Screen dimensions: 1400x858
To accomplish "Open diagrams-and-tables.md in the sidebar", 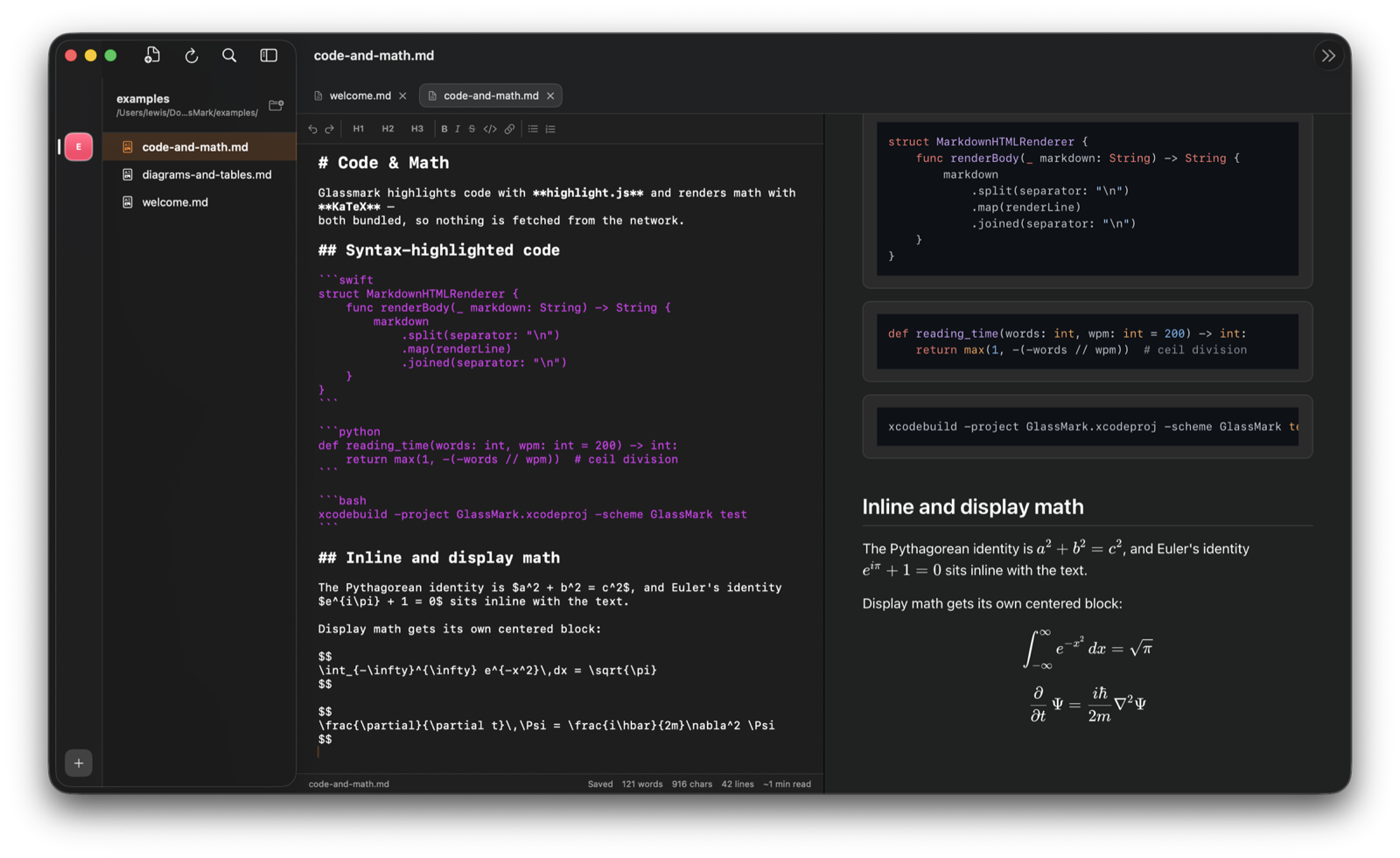I will coord(199,174).
